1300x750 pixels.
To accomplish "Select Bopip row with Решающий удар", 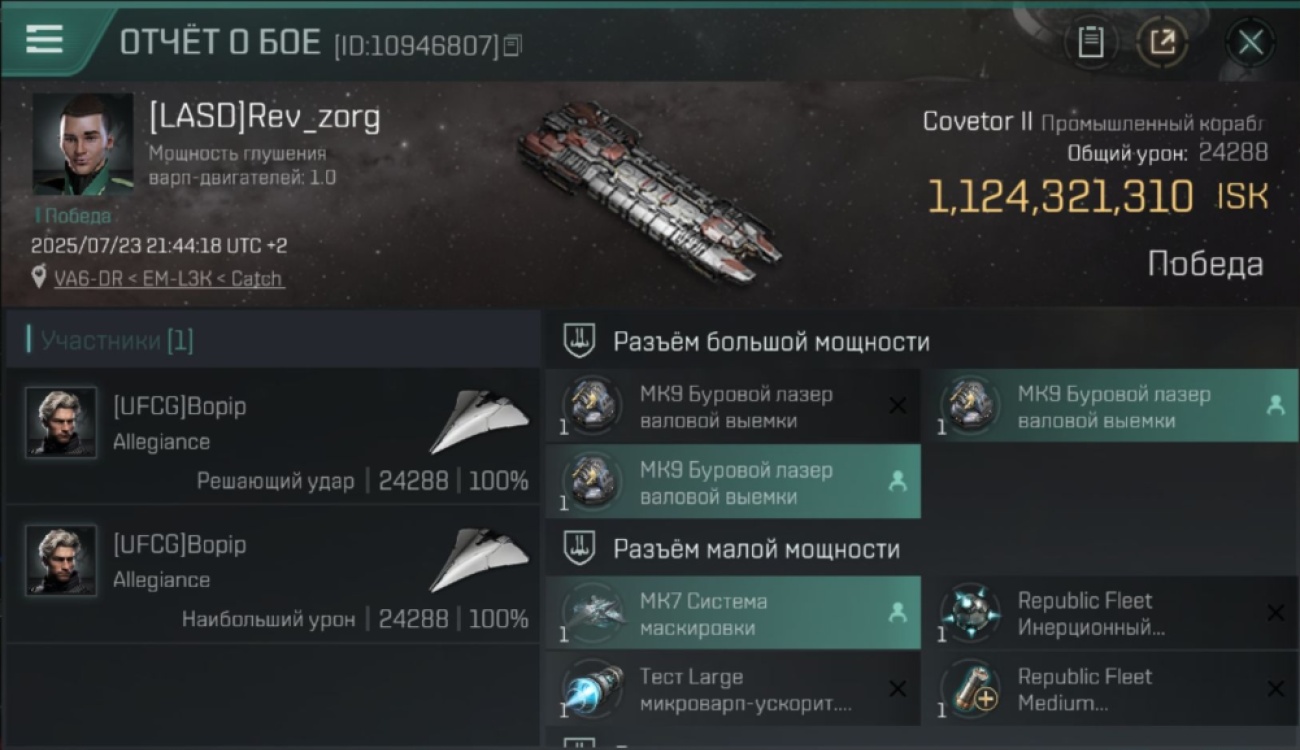I will (273, 436).
